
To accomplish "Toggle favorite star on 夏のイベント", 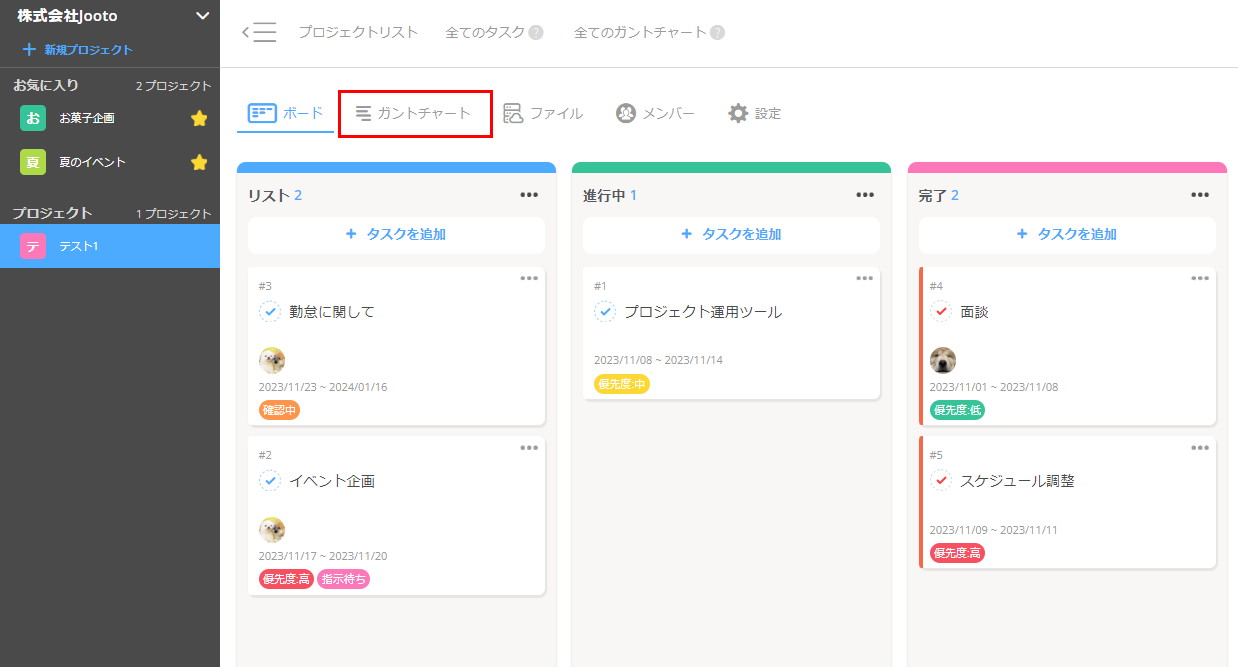I will pos(199,162).
